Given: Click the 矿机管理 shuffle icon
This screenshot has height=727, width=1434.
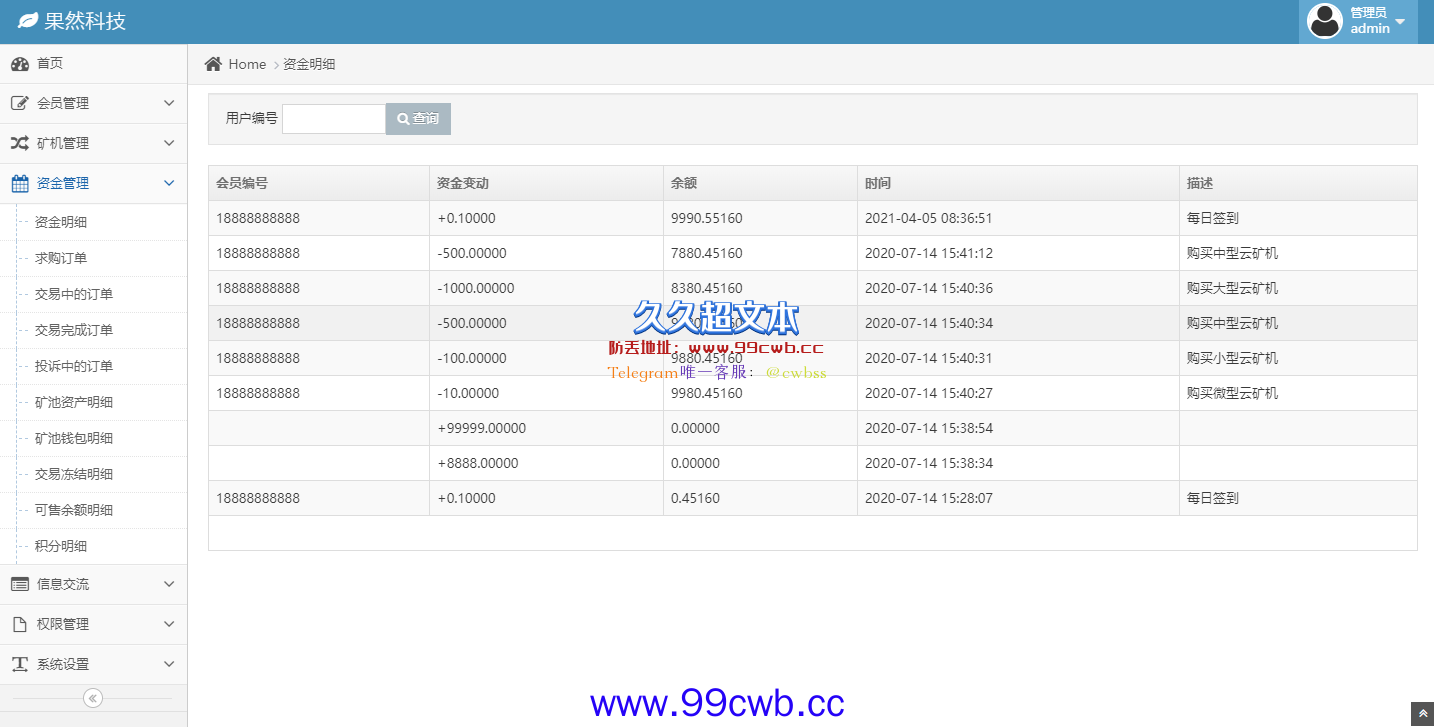Looking at the screenshot, I should (x=20, y=144).
